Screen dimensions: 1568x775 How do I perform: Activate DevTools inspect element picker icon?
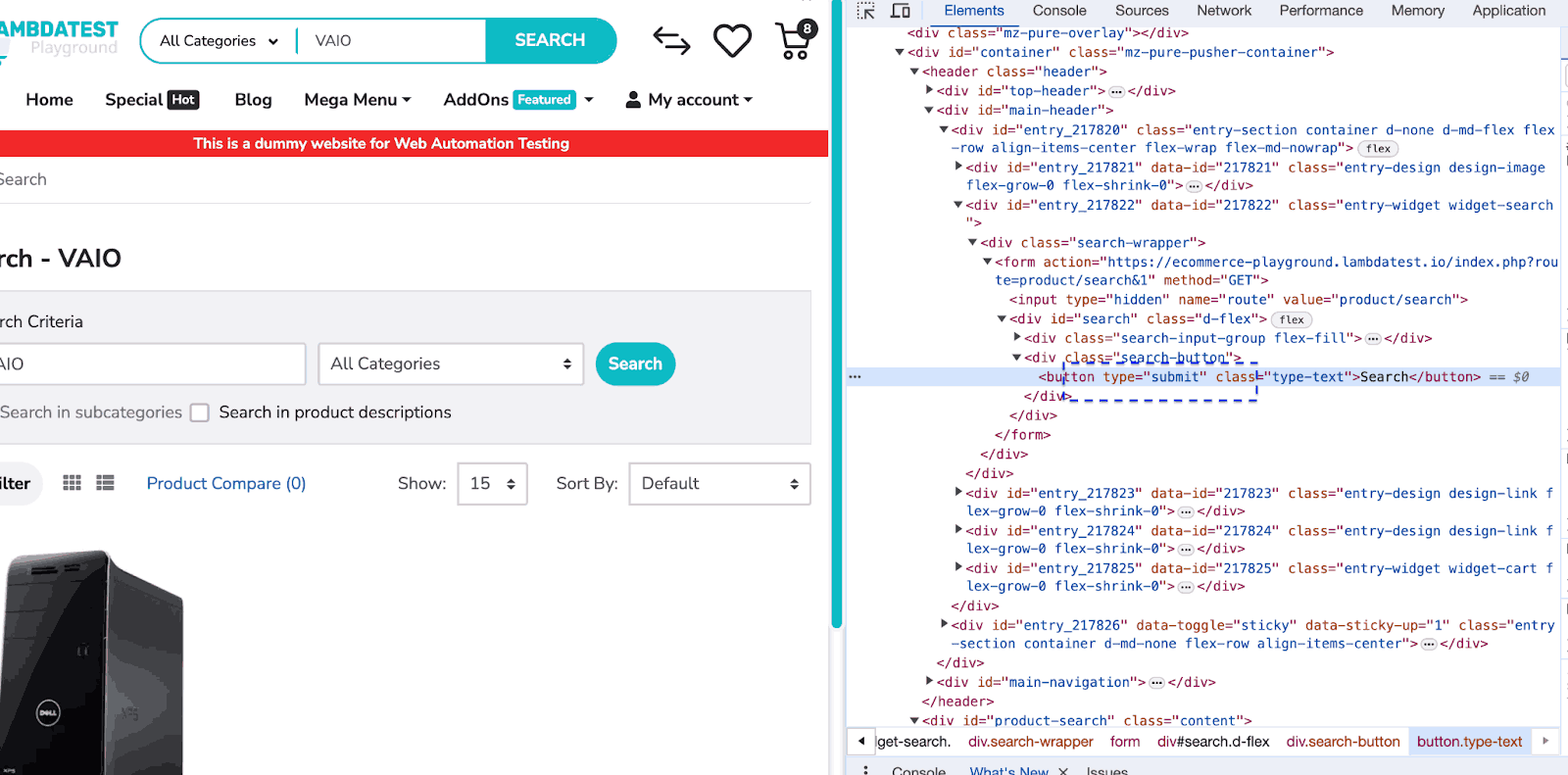point(865,11)
